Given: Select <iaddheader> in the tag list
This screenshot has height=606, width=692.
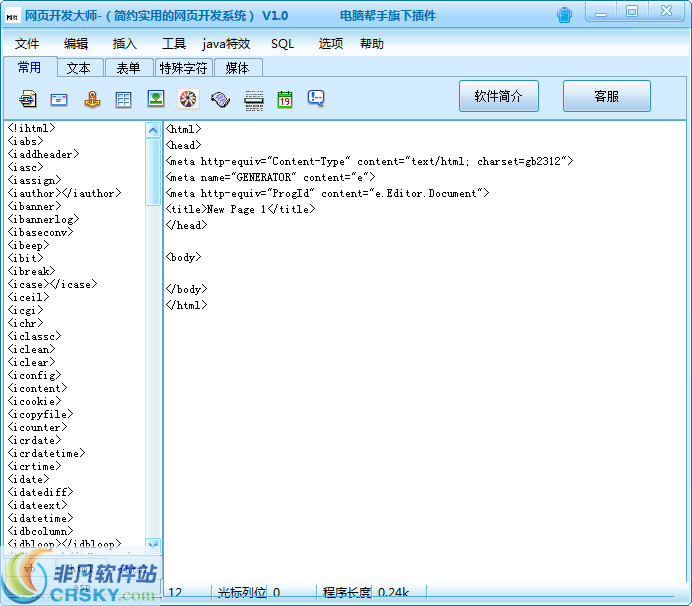Looking at the screenshot, I should click(43, 154).
